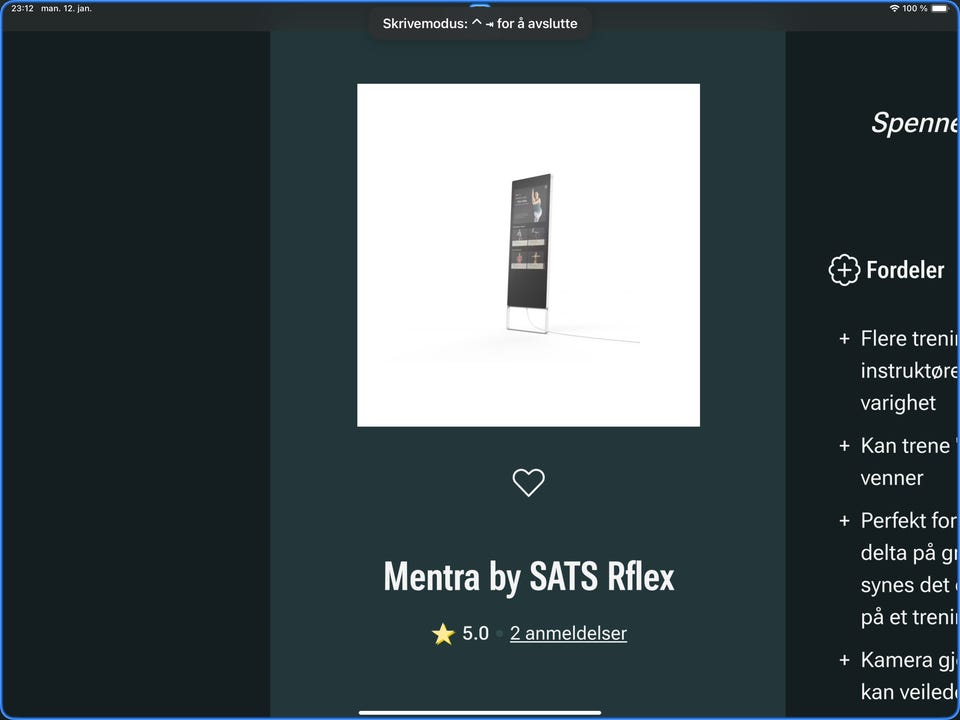Tap the 23:12 clock in status bar
960x720 pixels.
coord(22,9)
